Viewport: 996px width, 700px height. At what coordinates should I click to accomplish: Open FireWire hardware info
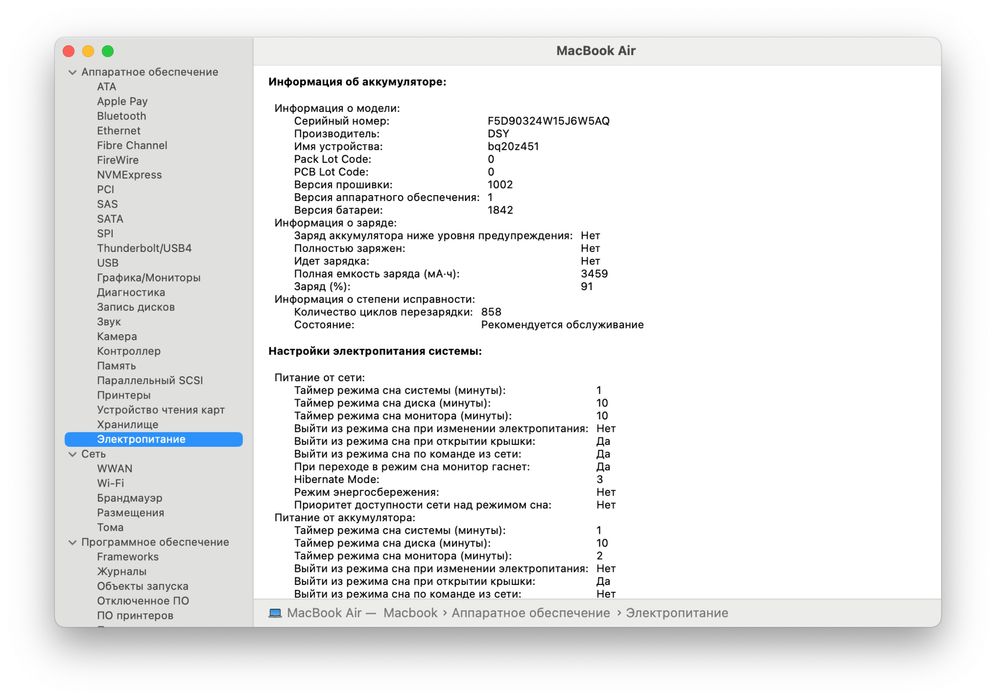[x=118, y=160]
